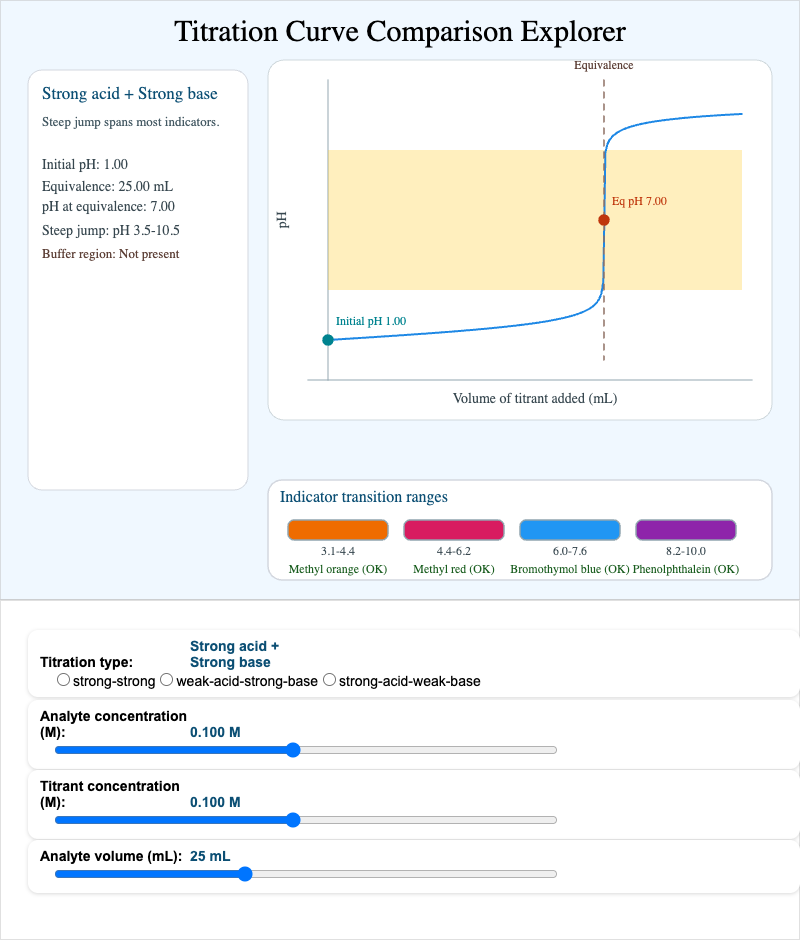Click the Indicator transition ranges panel title

click(x=363, y=496)
